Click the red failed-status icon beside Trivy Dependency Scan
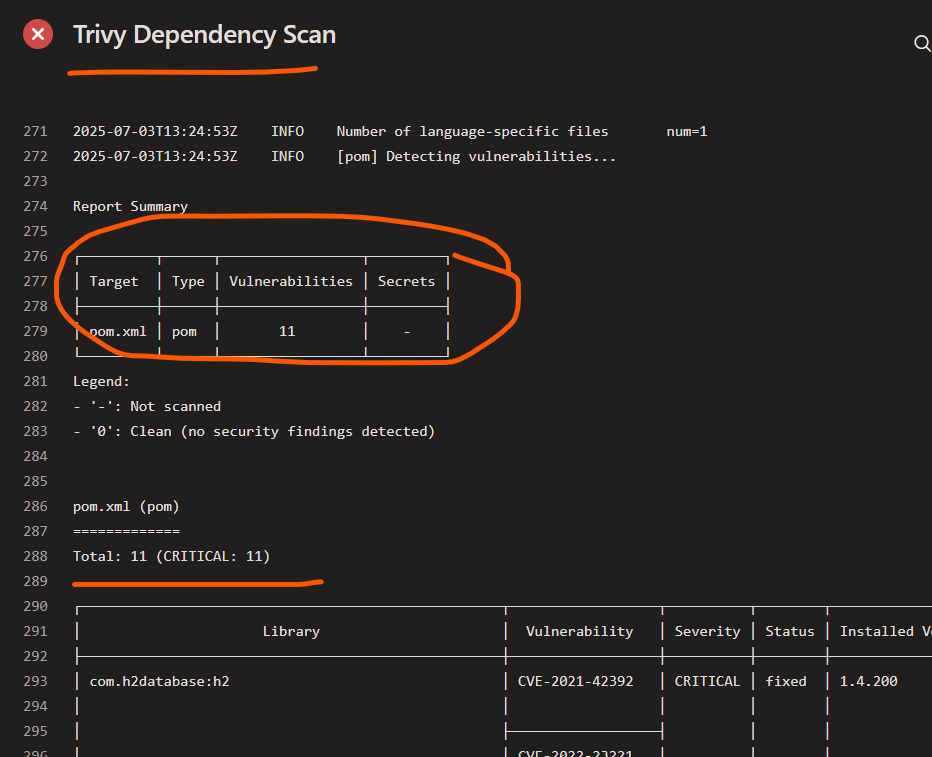The image size is (932, 757). click(x=38, y=34)
